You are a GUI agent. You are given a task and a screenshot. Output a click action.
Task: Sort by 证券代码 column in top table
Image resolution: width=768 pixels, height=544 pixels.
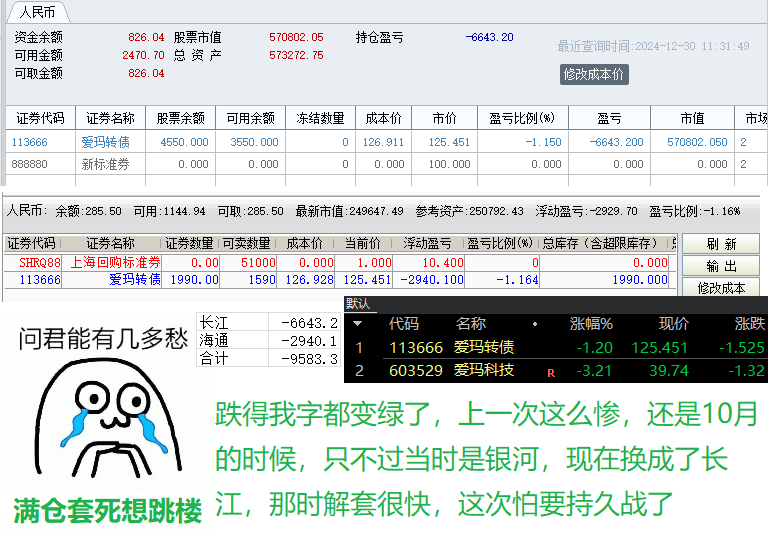[40, 118]
